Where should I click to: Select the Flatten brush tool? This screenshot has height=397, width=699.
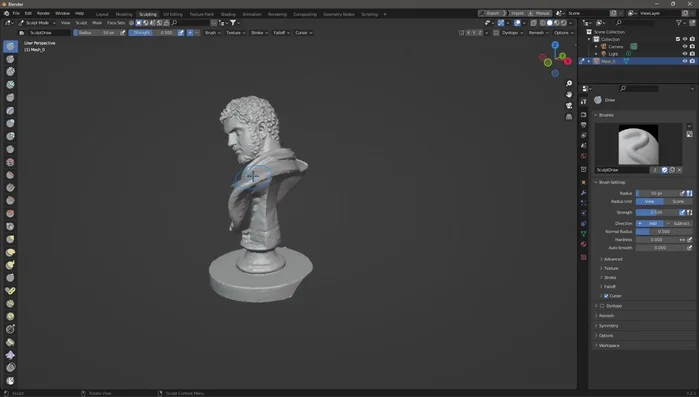10,175
